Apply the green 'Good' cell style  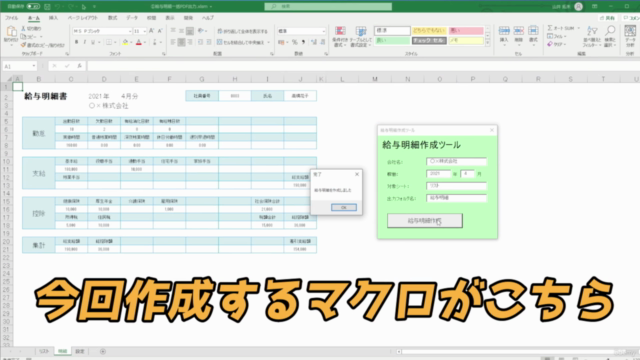(392, 40)
